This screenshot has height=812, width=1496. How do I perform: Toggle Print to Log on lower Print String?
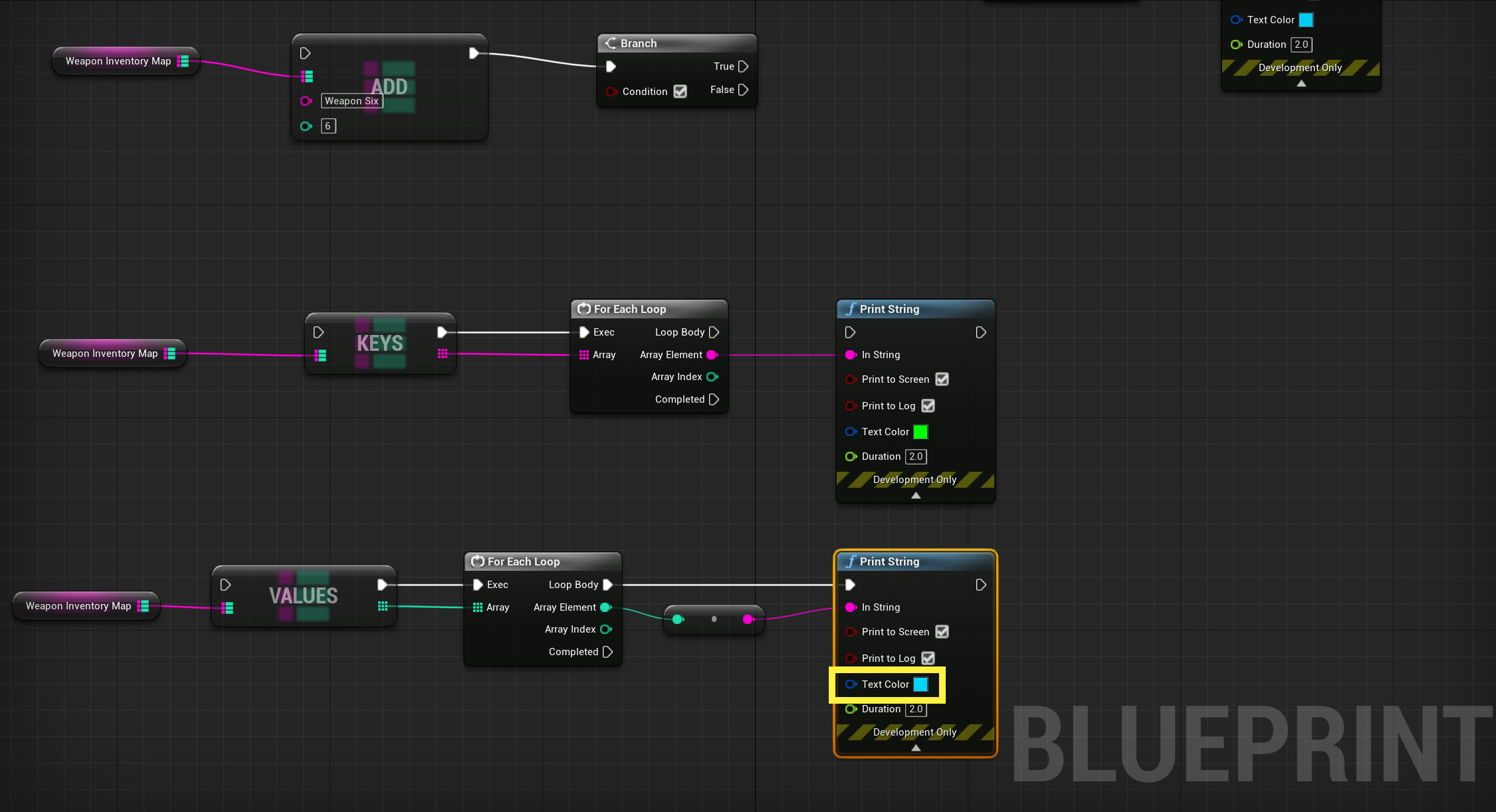click(x=928, y=659)
